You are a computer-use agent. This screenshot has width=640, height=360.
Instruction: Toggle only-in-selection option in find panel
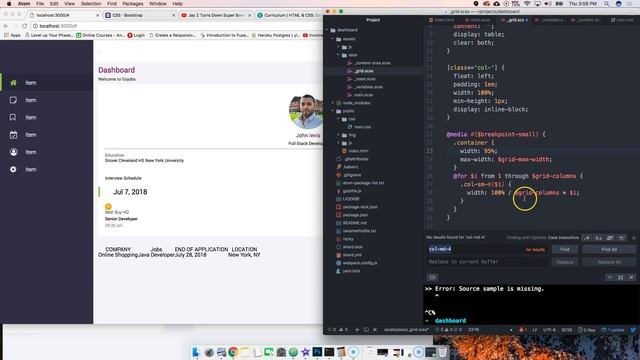(x=610, y=238)
